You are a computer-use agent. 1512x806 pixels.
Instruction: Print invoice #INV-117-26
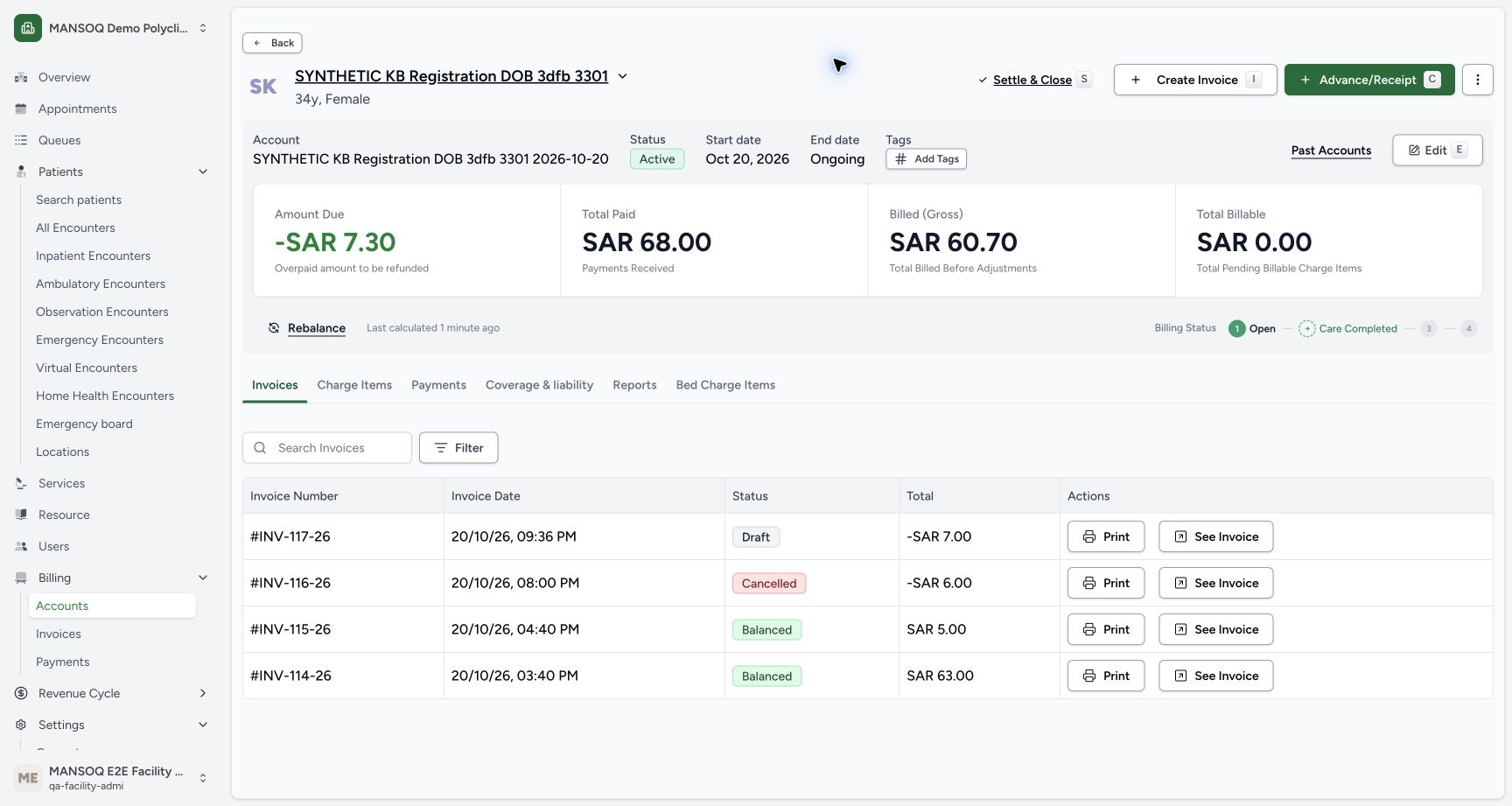tap(1106, 536)
